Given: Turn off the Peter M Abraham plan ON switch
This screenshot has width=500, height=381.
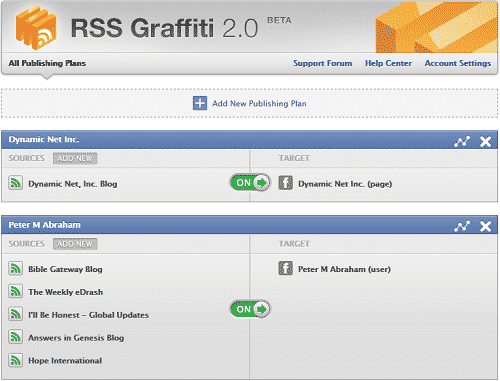Looking at the screenshot, I should [250, 309].
